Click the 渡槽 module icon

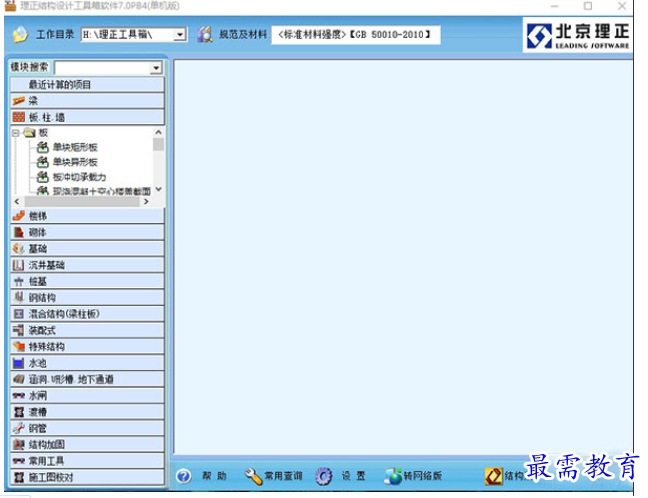coord(19,412)
